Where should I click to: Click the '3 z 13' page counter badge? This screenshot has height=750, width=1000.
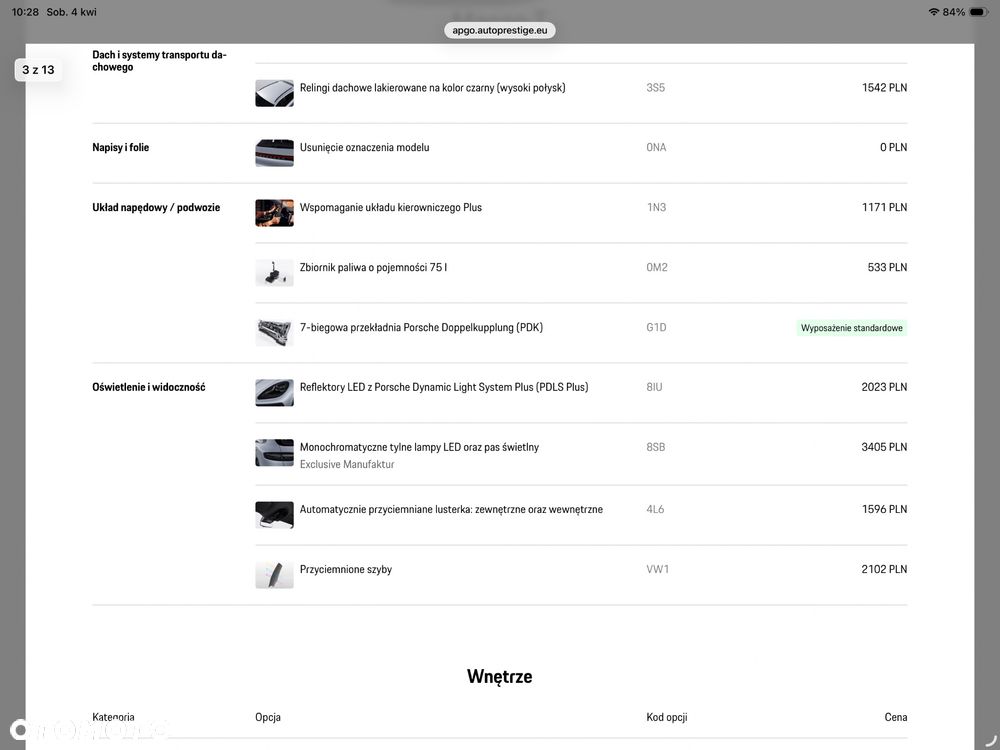[x=38, y=70]
